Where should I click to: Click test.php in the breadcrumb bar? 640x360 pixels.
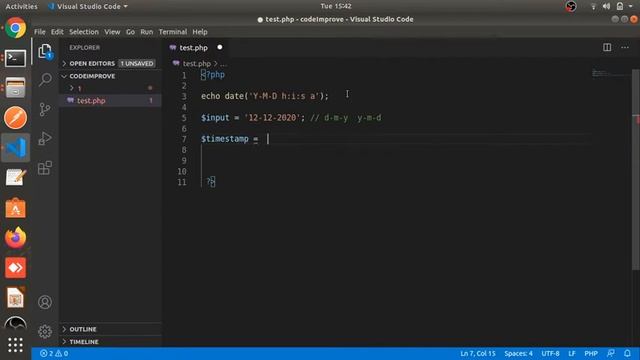pyautogui.click(x=196, y=64)
